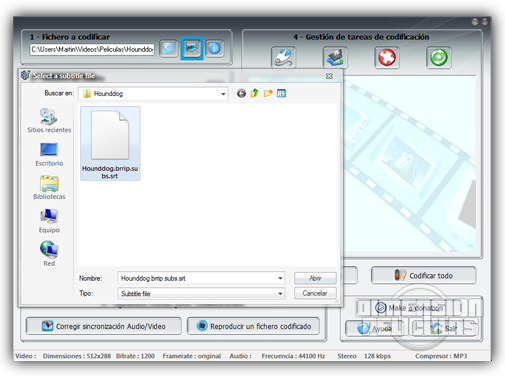This screenshot has width=505, height=378.
Task: Open Ayuda help button
Action: 374,329
